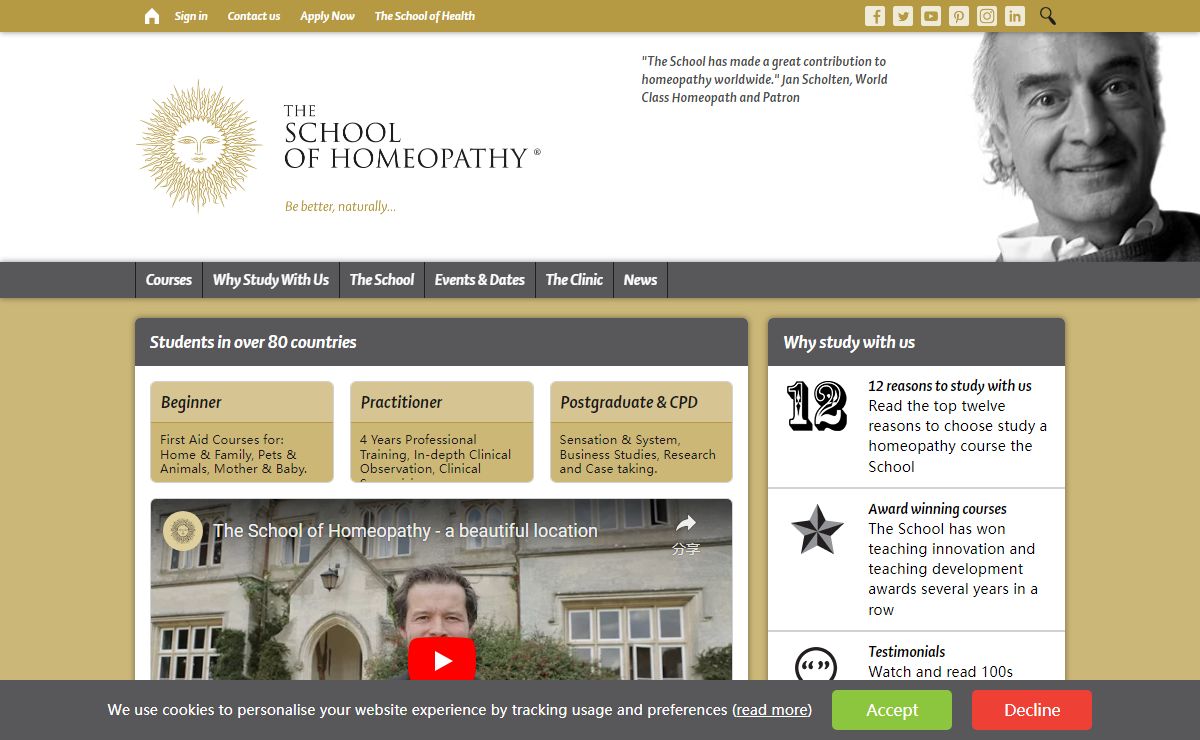1200x740 pixels.
Task: Follow the read more cookies link
Action: point(772,710)
